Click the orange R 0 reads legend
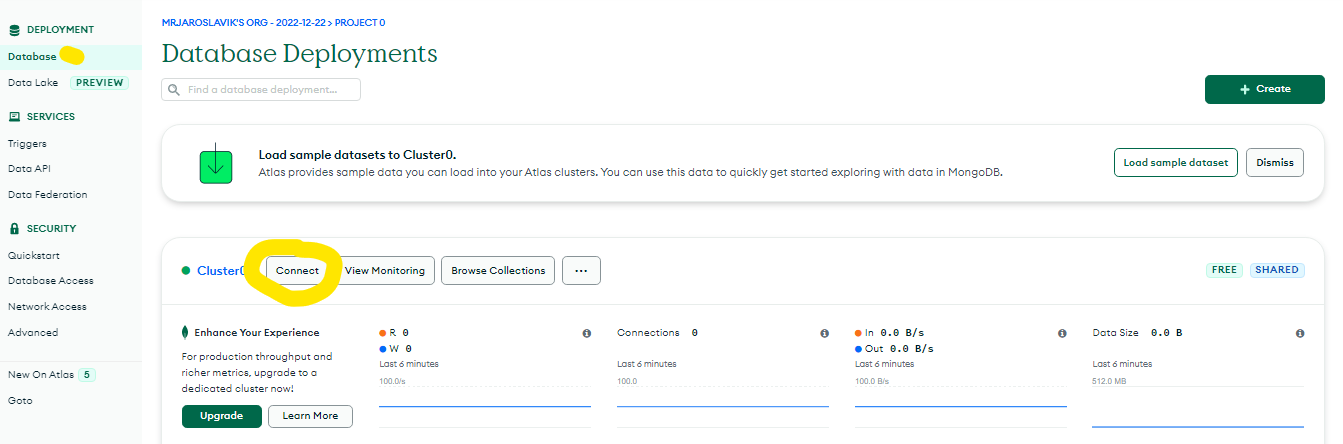This screenshot has width=1343, height=444. click(x=394, y=332)
